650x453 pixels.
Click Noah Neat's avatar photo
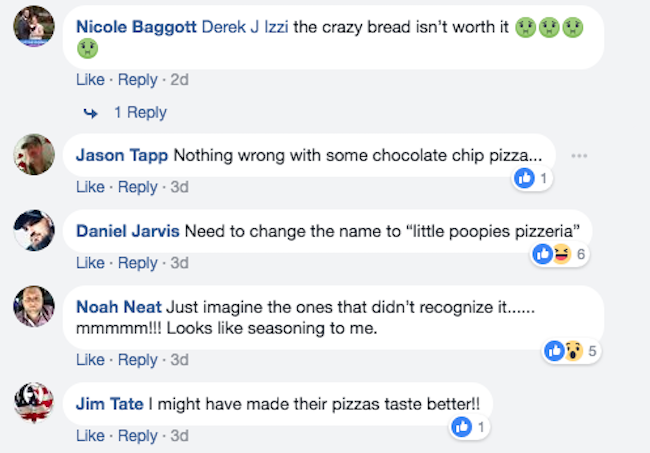tap(34, 306)
